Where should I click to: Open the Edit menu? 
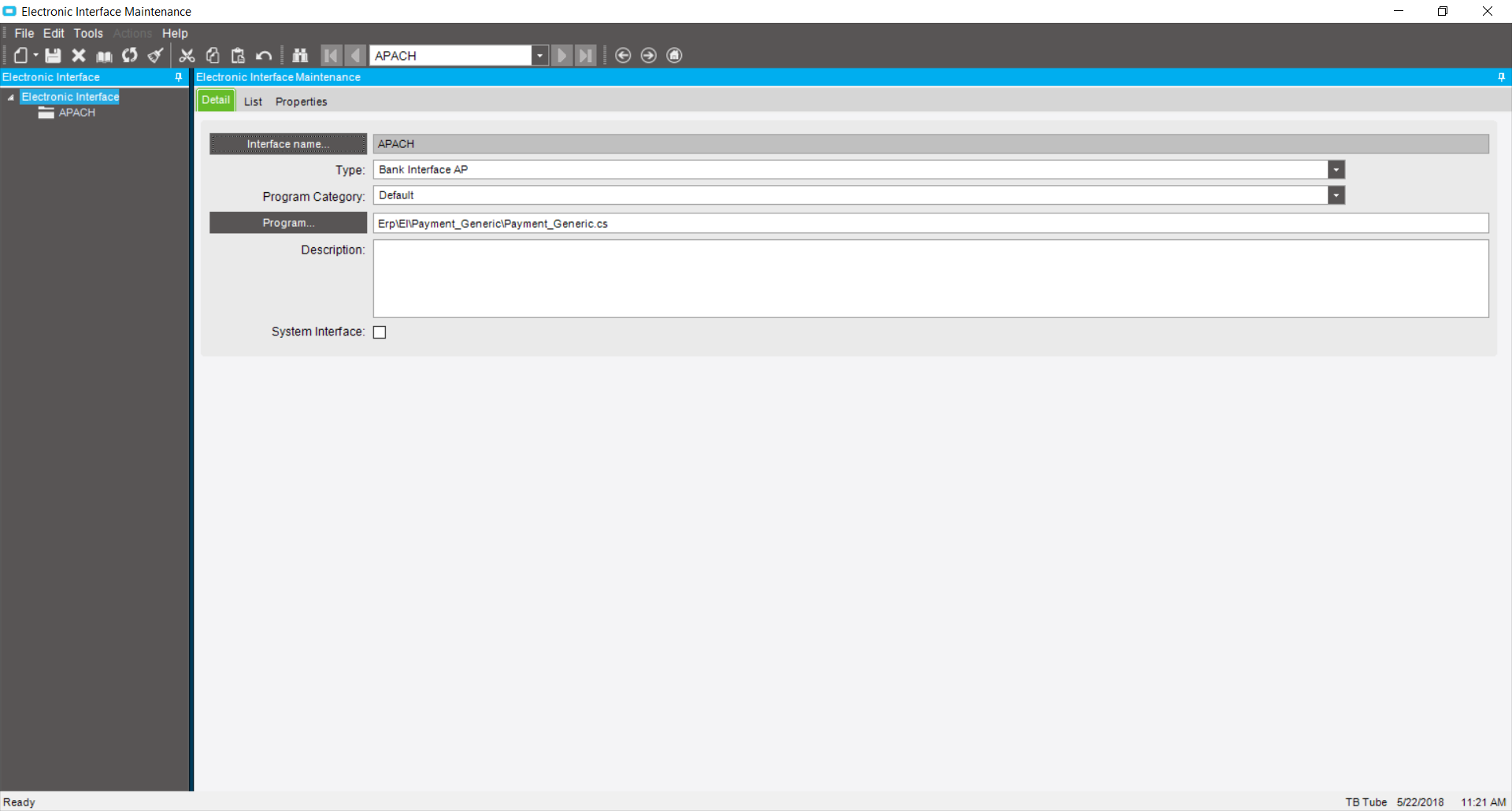[54, 33]
